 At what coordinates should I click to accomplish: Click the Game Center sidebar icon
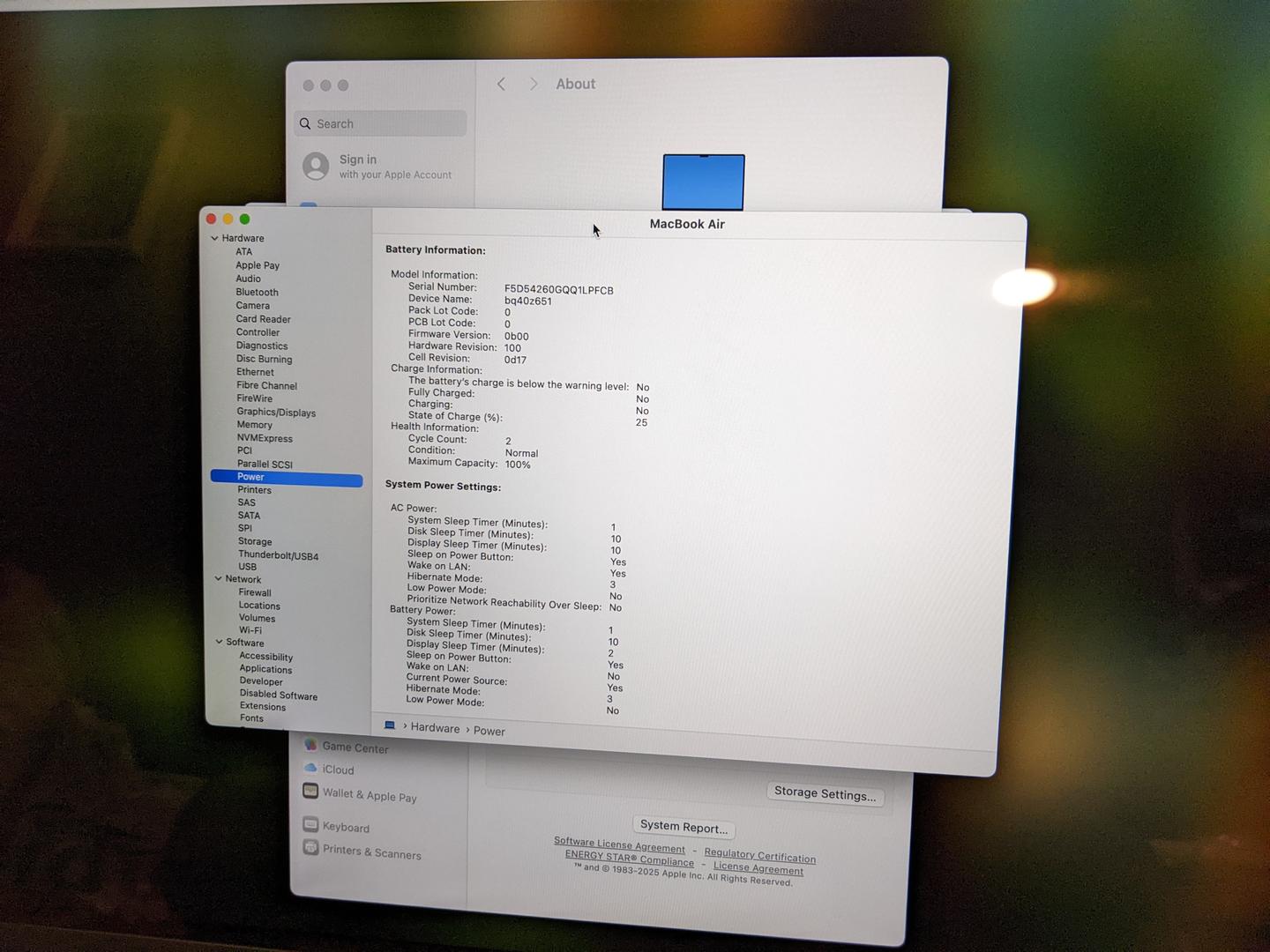310,745
